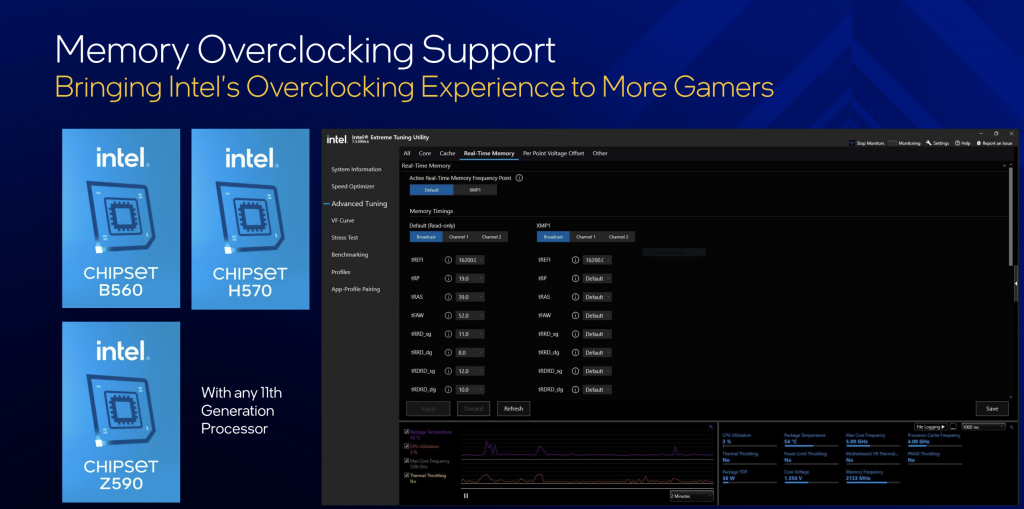Screen dimensions: 1024x509
Task: Open Default tRP 19.0 value box
Action: pyautogui.click(x=470, y=278)
